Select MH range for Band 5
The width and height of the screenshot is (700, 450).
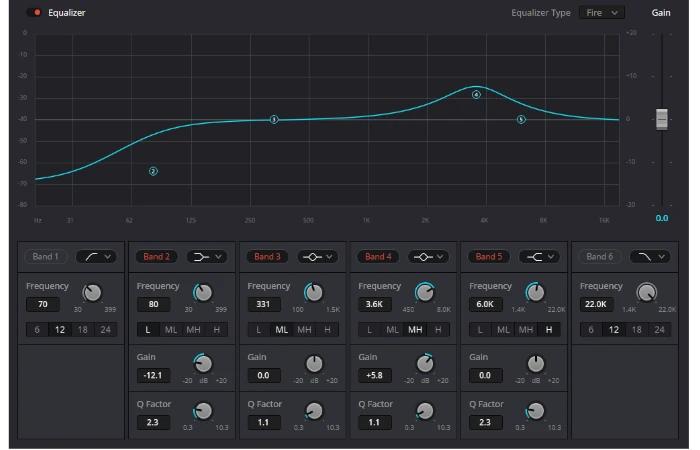pyautogui.click(x=526, y=329)
